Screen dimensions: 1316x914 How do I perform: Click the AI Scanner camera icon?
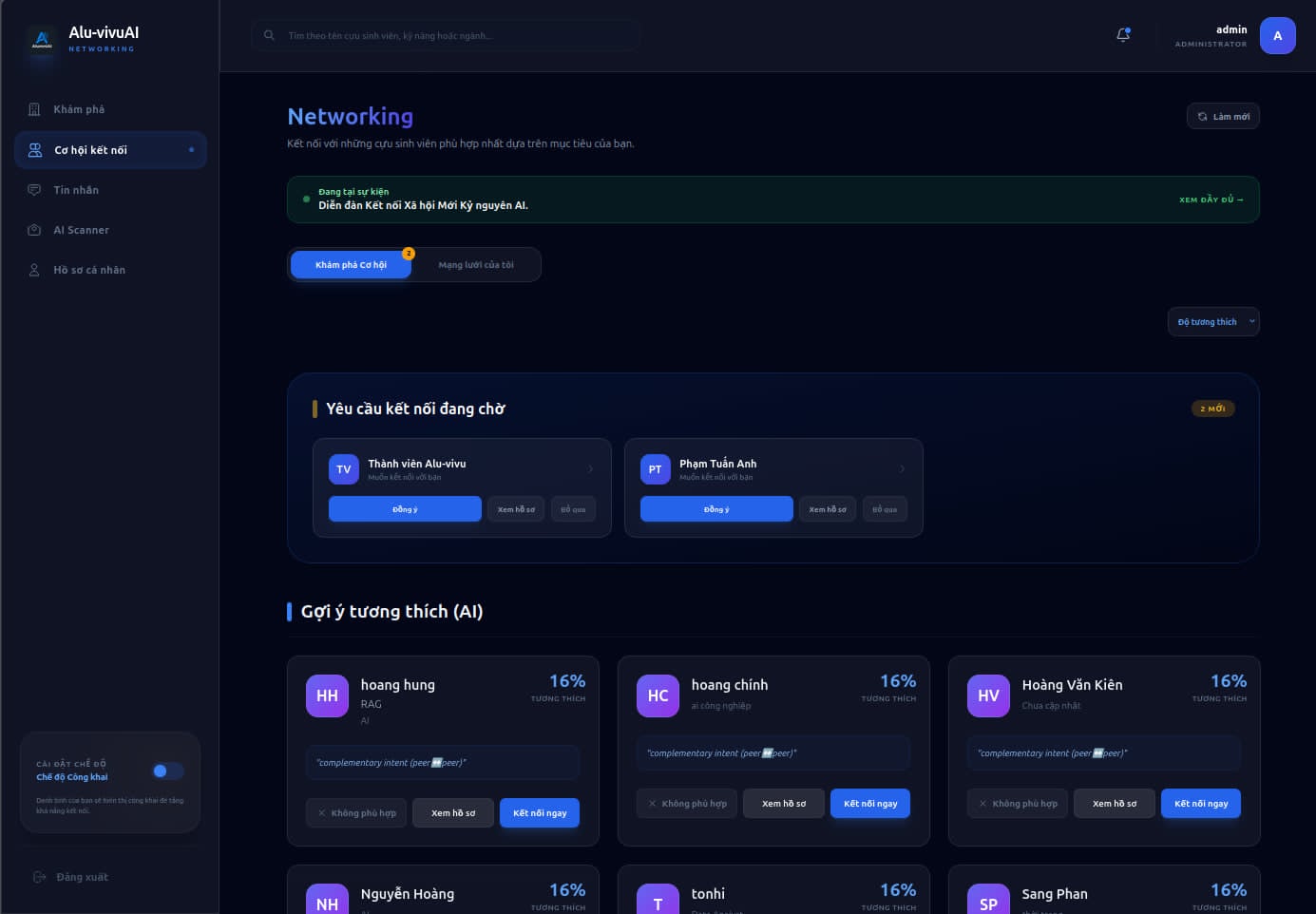pyautogui.click(x=34, y=230)
